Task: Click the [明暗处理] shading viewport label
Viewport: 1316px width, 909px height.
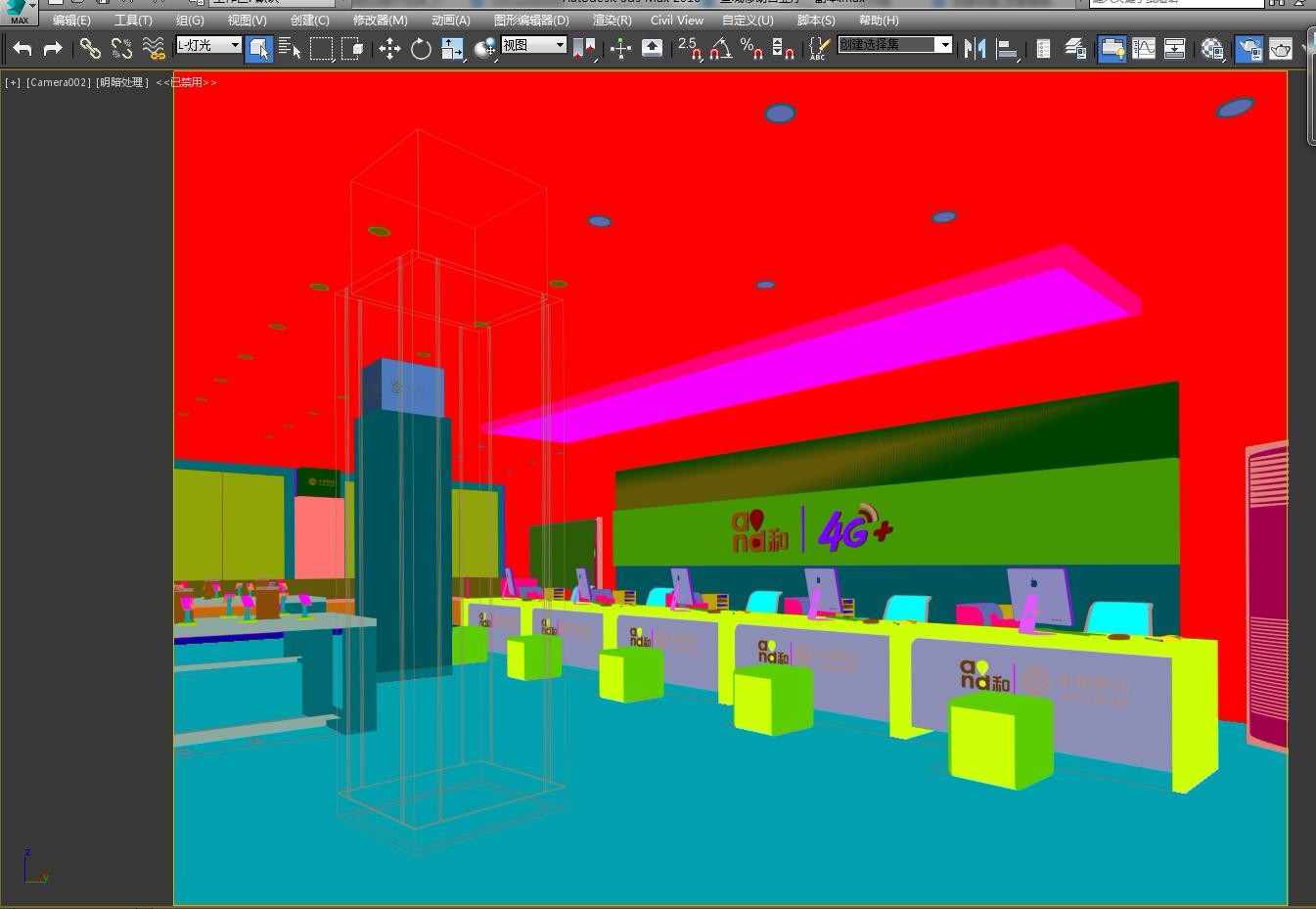Action: point(122,82)
